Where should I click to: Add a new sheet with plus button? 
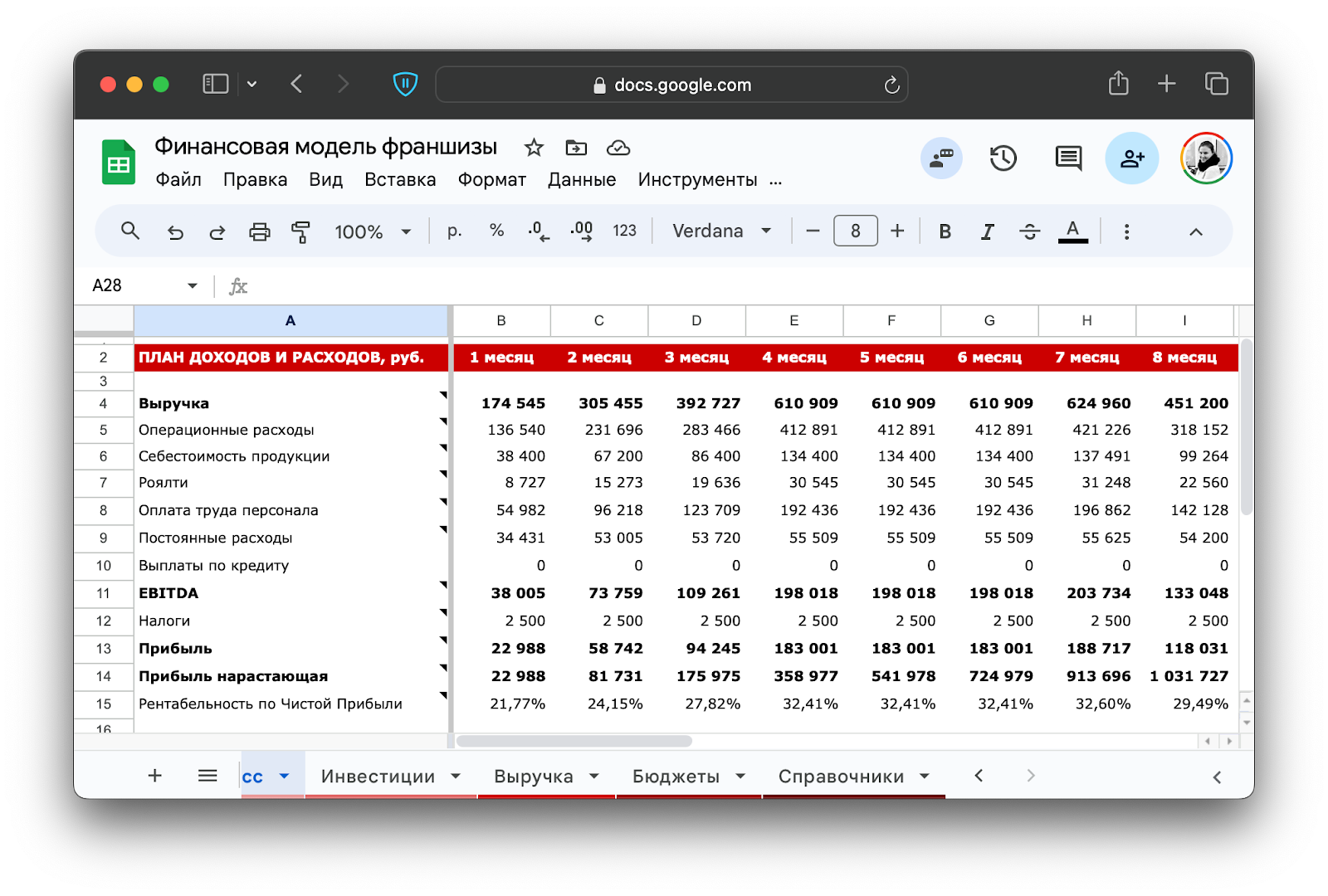[x=154, y=776]
